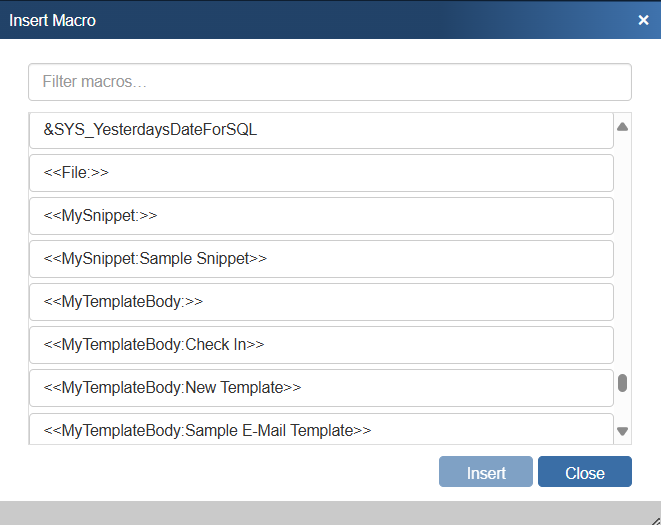Select the MySnippet:Sample Snippet macro
The width and height of the screenshot is (661, 525).
pos(321,259)
